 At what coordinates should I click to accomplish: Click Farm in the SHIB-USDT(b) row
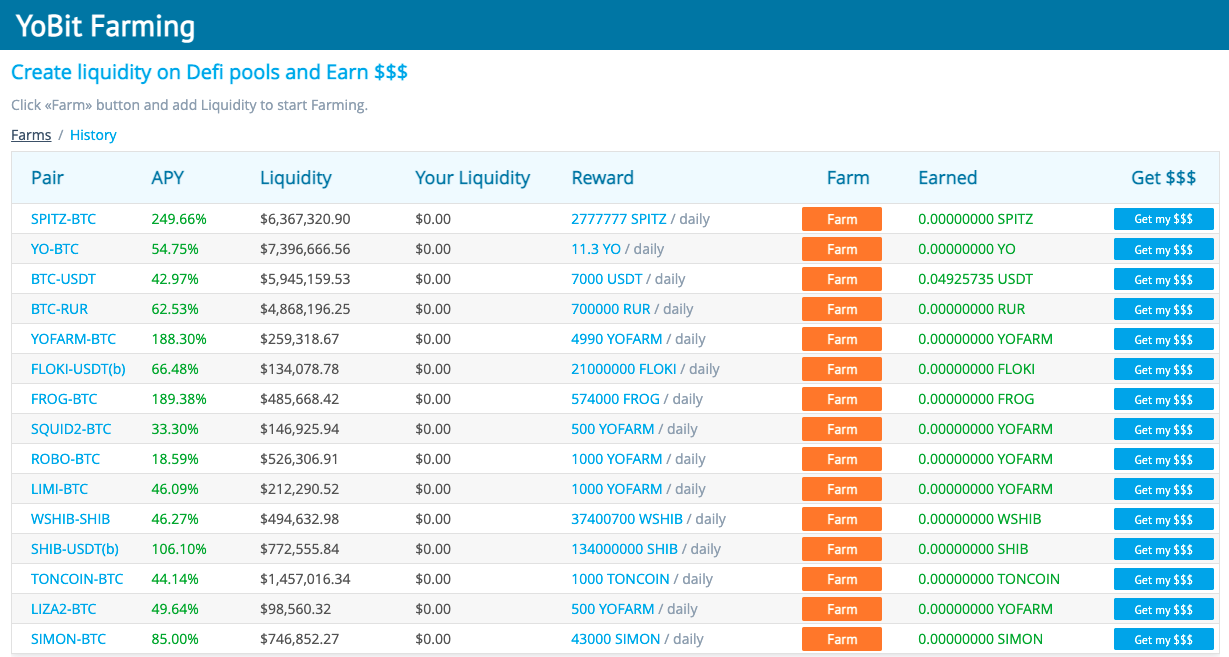tap(842, 549)
